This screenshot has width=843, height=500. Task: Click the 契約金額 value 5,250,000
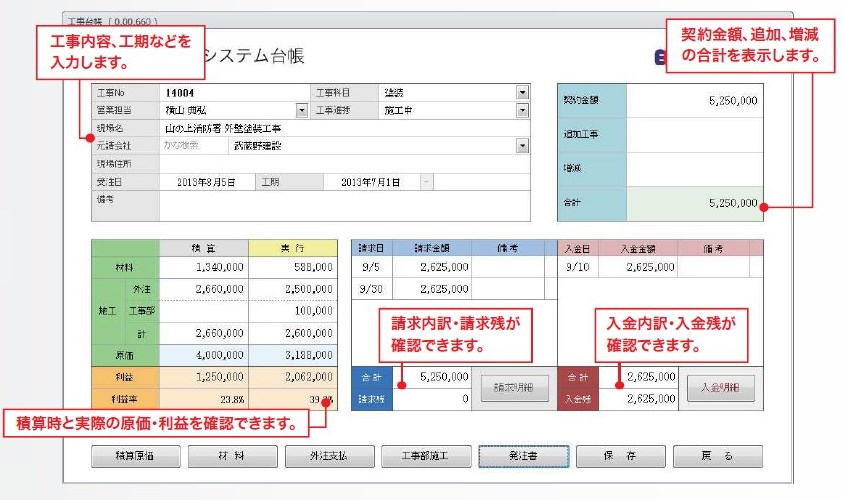click(694, 101)
